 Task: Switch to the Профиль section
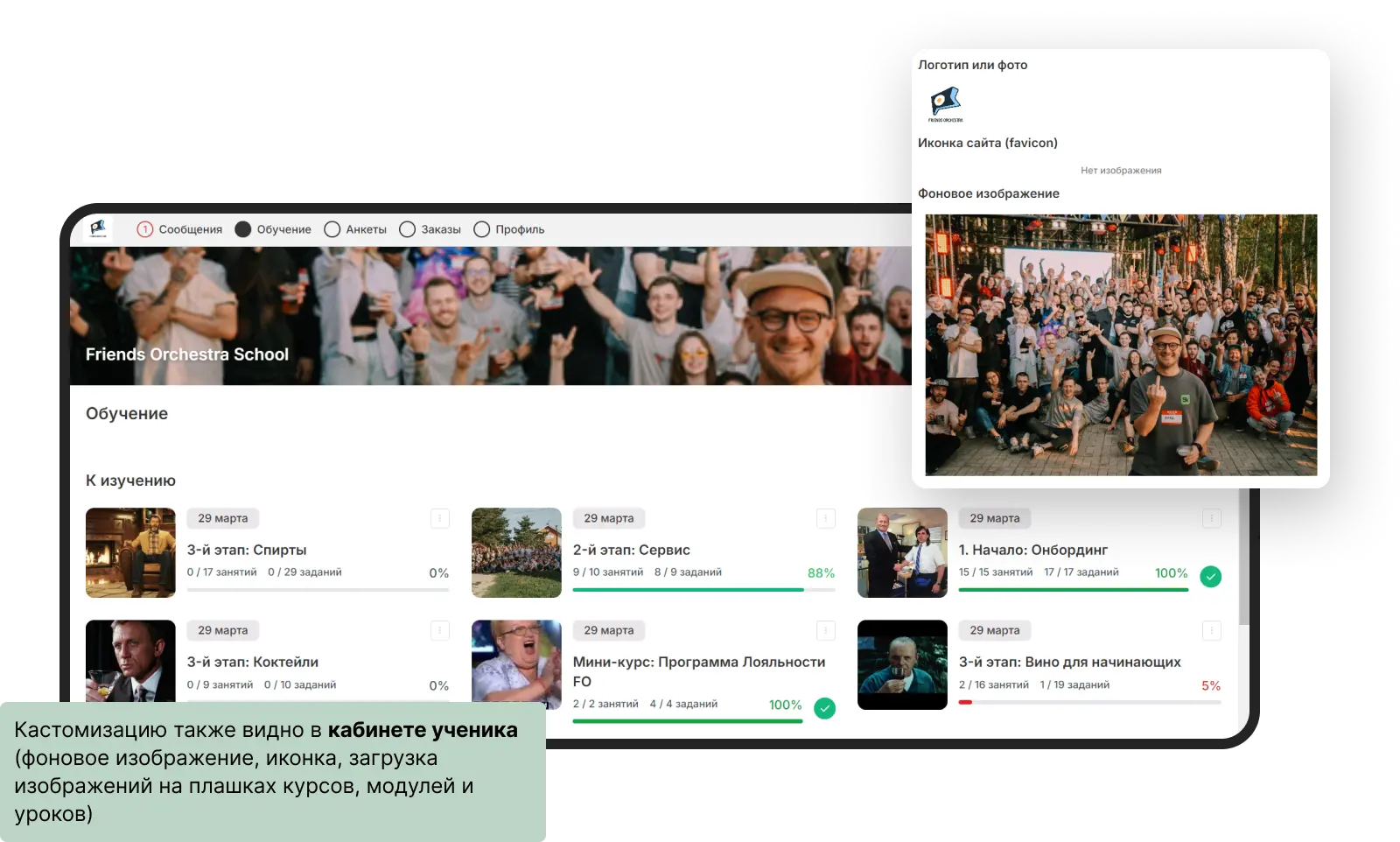(508, 229)
